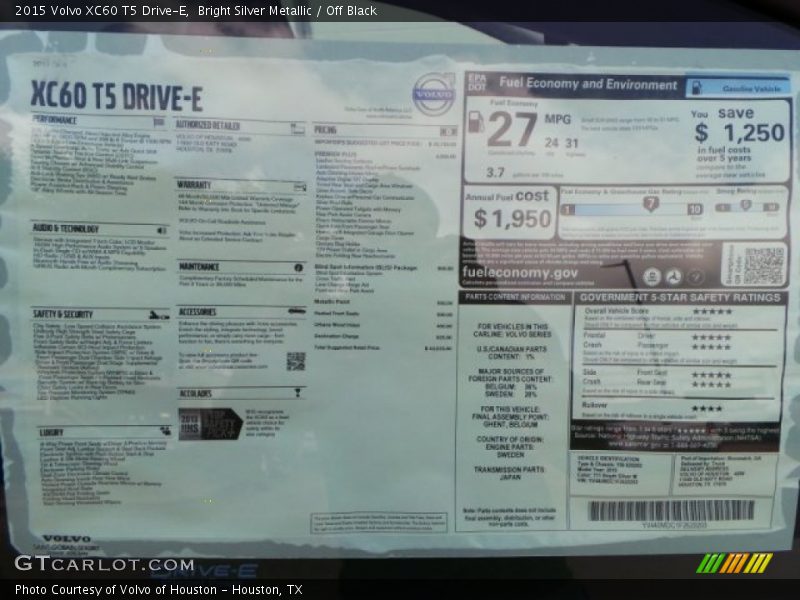Click the pump icon in the Gasoline Vehicle badge
Viewport: 800px width, 600px height.
click(696, 88)
